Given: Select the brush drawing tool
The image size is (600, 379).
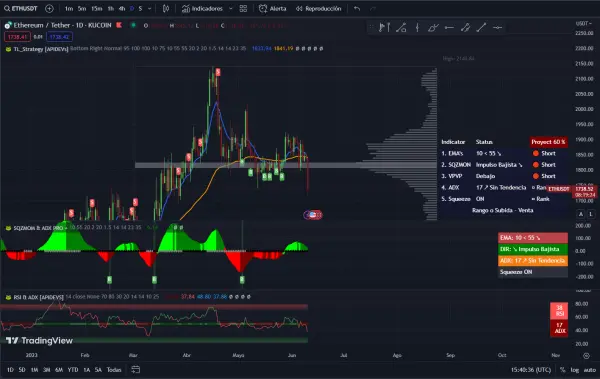Looking at the screenshot, I should (433, 27).
